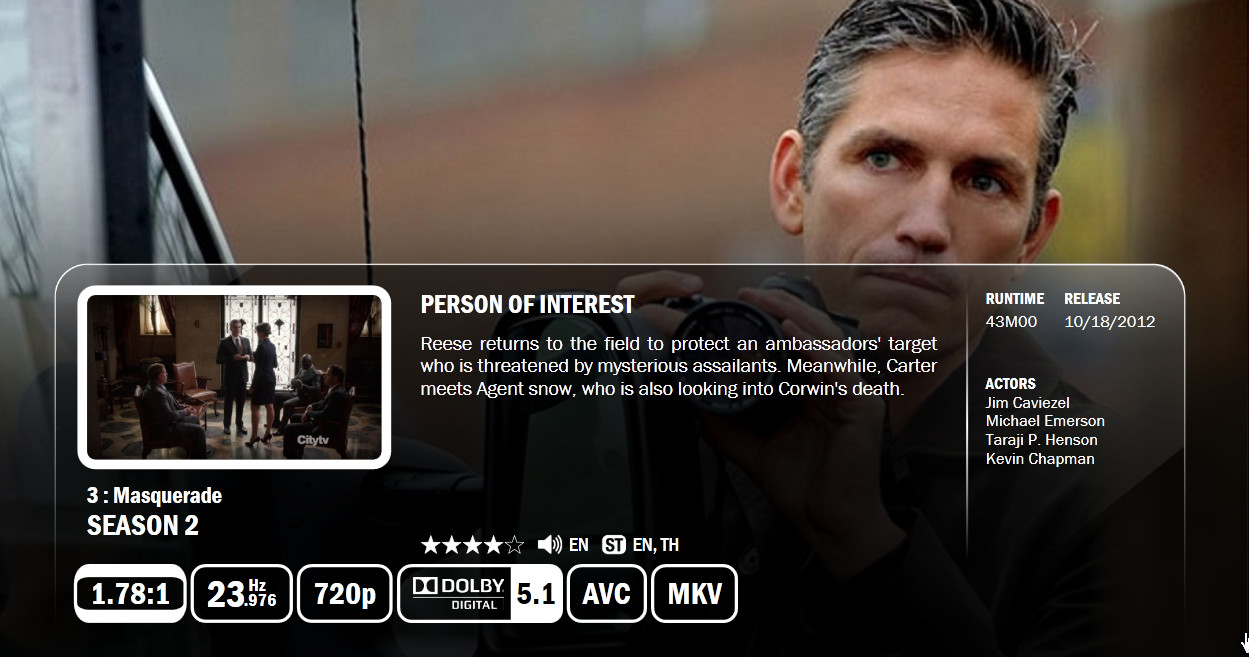Click the four-star rating indicator
1249x657 pixels.
pyautogui.click(x=472, y=545)
